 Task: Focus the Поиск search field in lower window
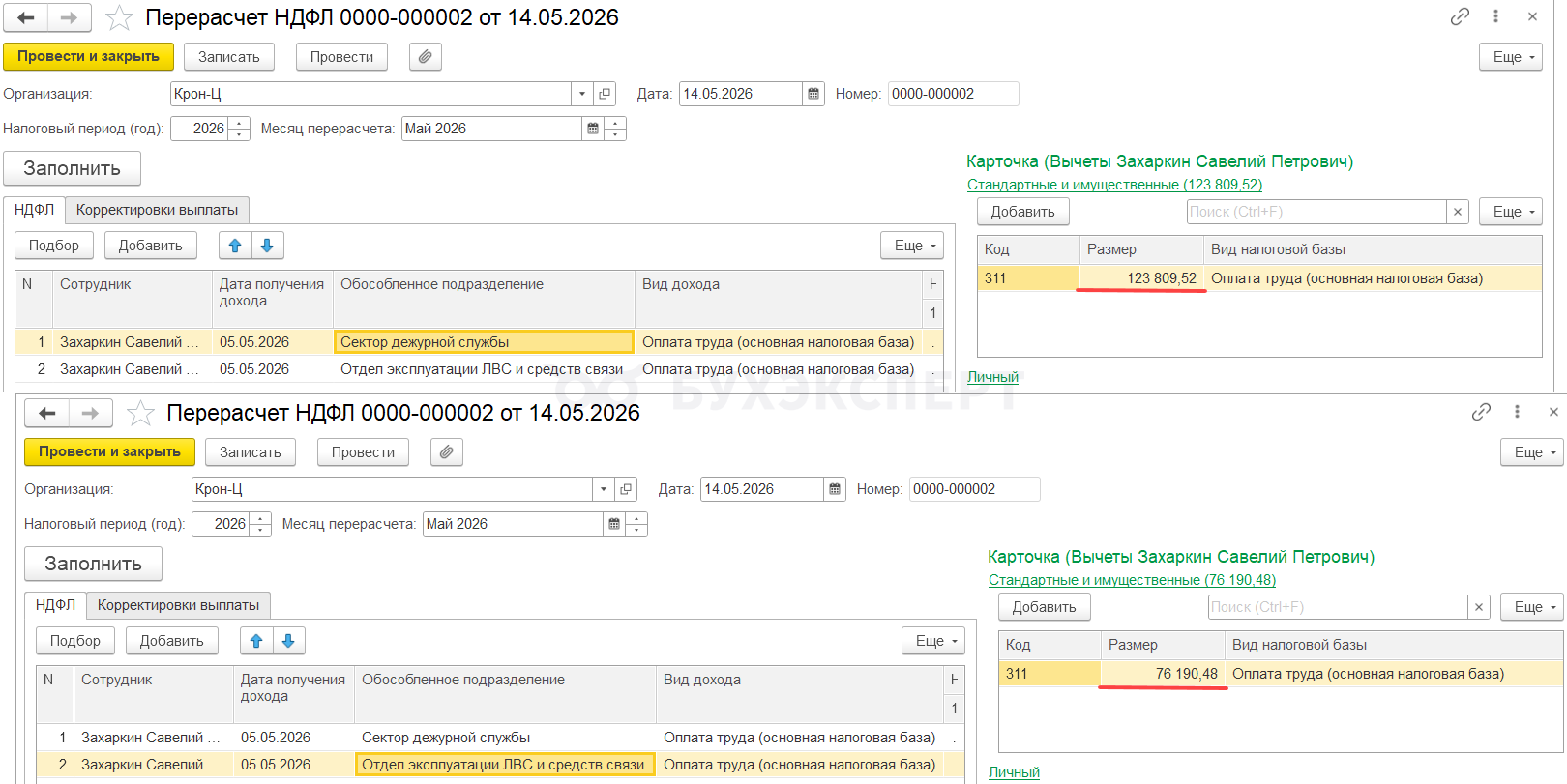pos(1339,607)
